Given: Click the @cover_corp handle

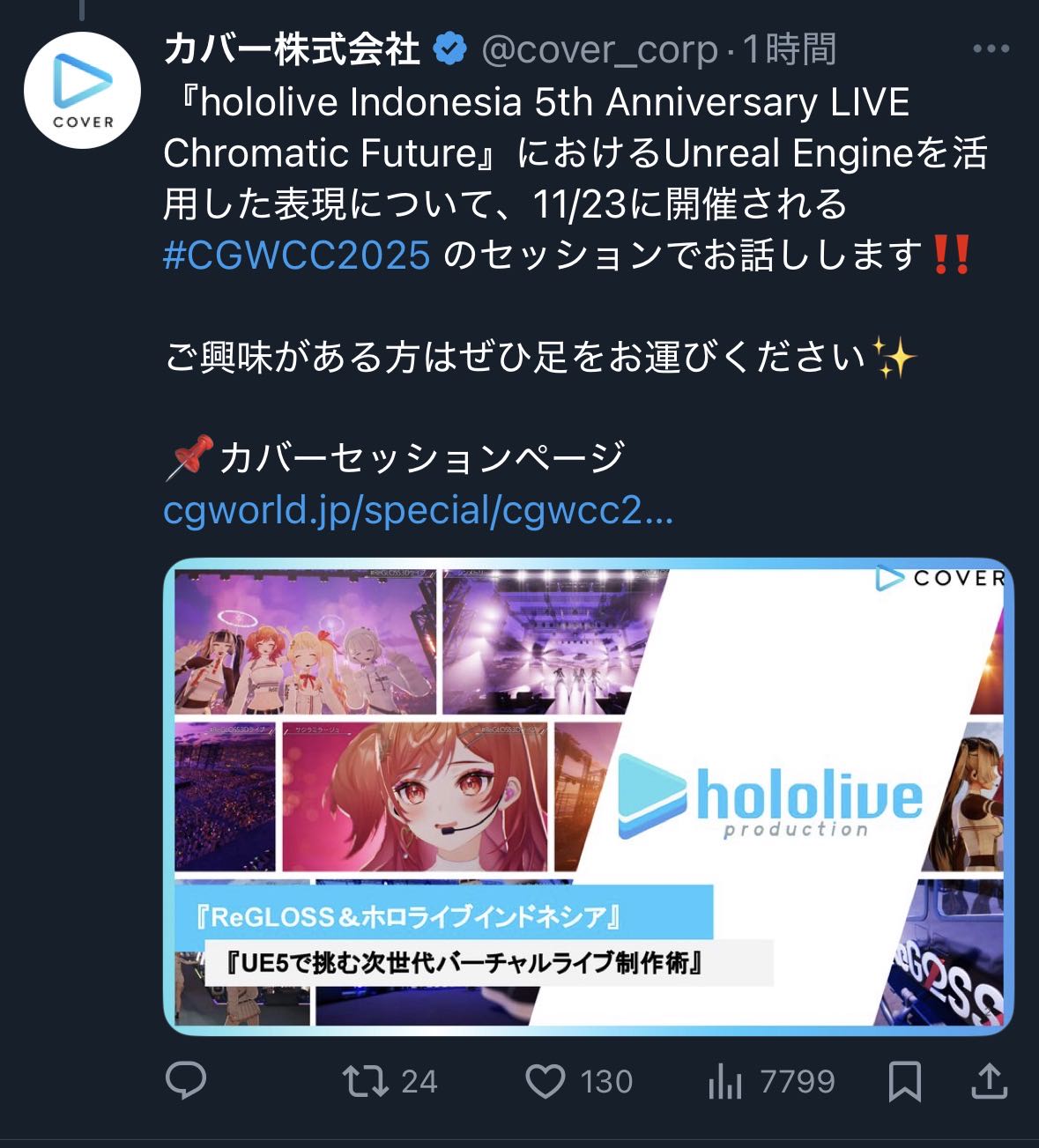Looking at the screenshot, I should point(599,50).
